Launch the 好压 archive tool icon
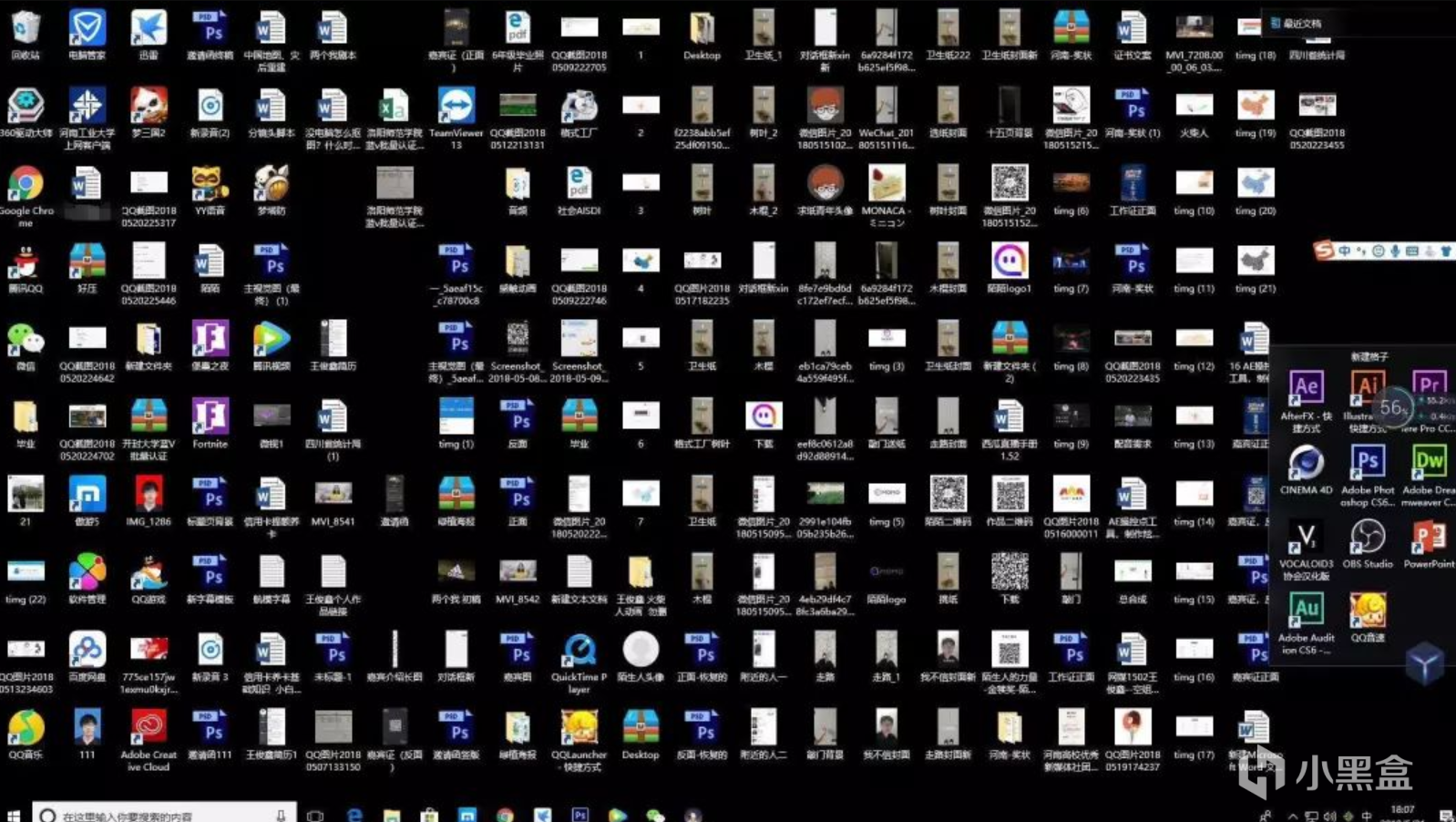Image resolution: width=1456 pixels, height=822 pixels. coord(87,268)
